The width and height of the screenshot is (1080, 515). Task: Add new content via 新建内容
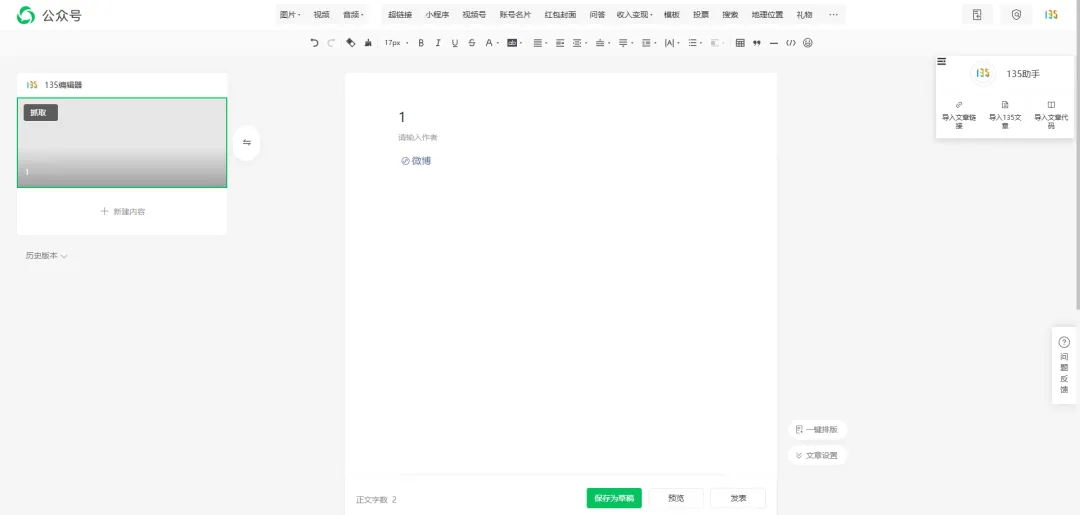(x=123, y=211)
